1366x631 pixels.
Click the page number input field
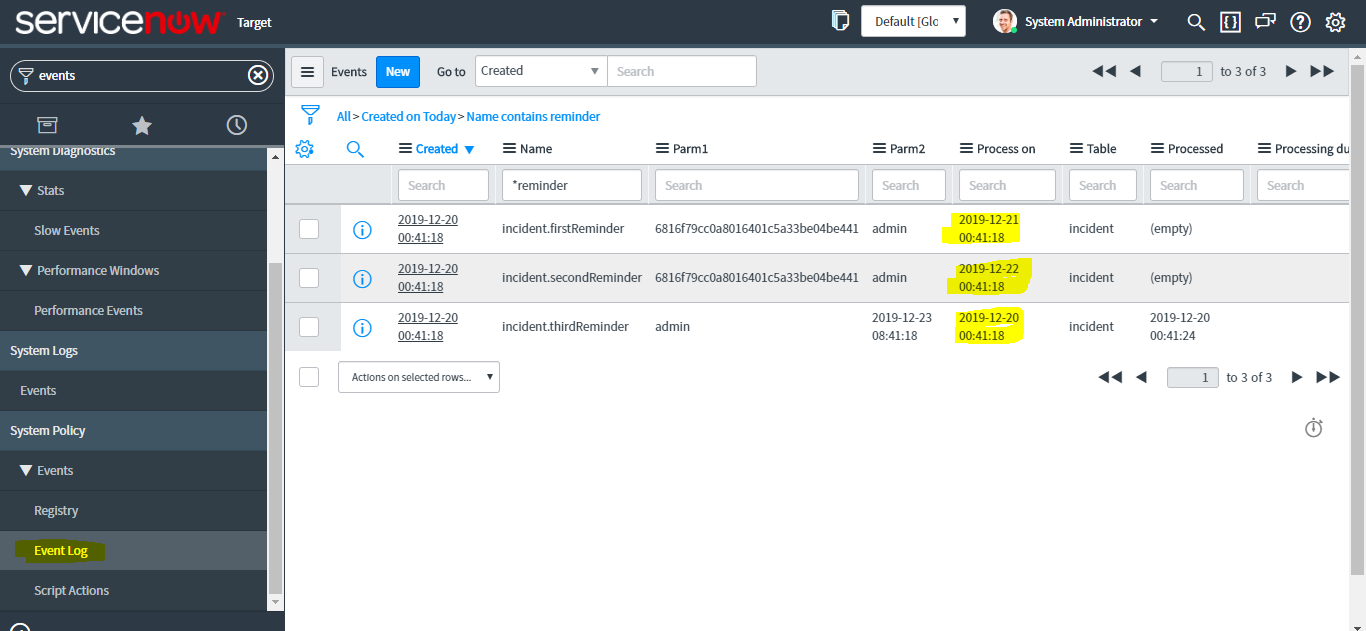(x=1186, y=71)
